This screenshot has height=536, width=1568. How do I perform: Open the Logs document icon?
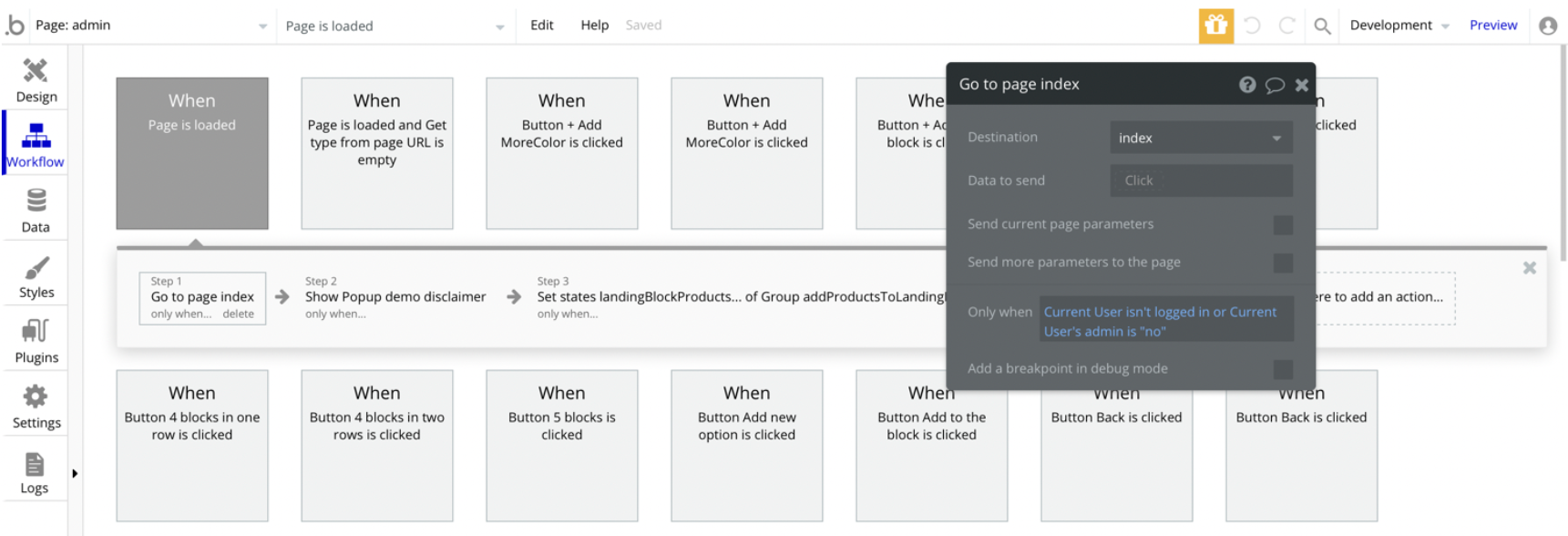coord(35,465)
